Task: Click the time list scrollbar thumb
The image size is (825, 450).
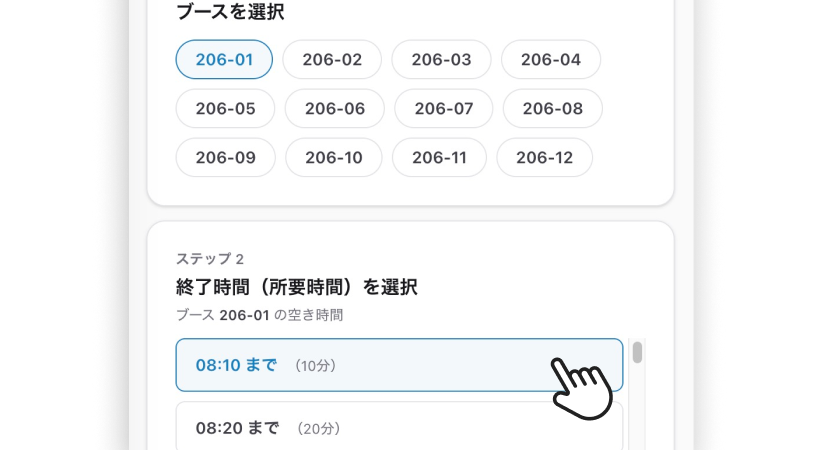Action: tap(637, 352)
